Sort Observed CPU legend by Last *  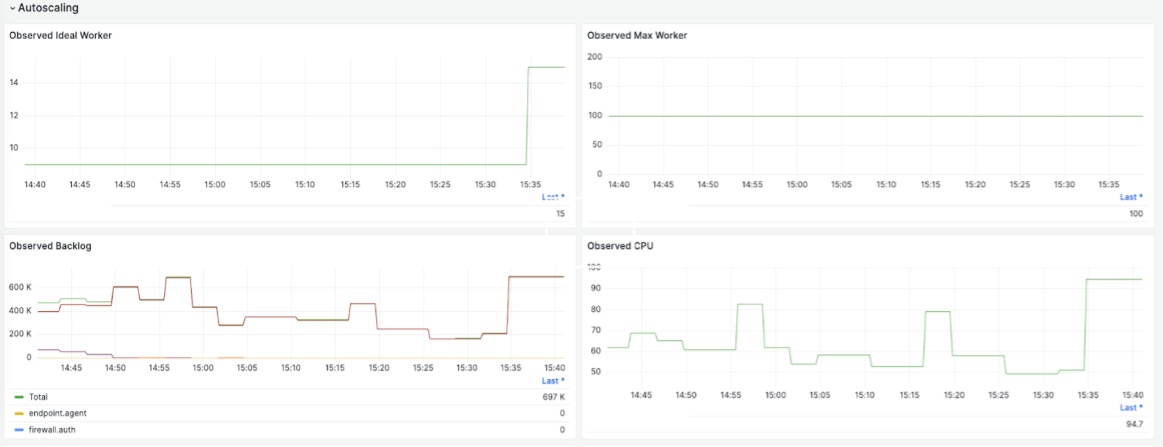[x=1131, y=408]
